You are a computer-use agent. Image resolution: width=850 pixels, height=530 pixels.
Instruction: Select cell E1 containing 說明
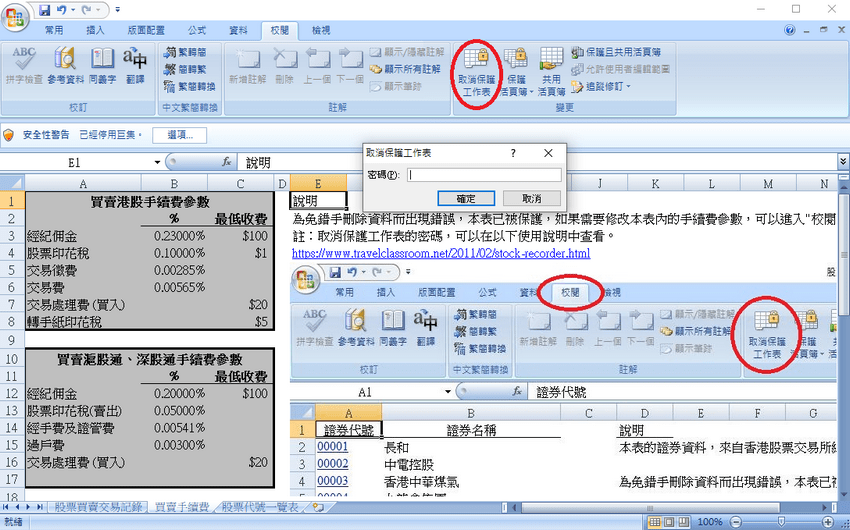coord(318,201)
